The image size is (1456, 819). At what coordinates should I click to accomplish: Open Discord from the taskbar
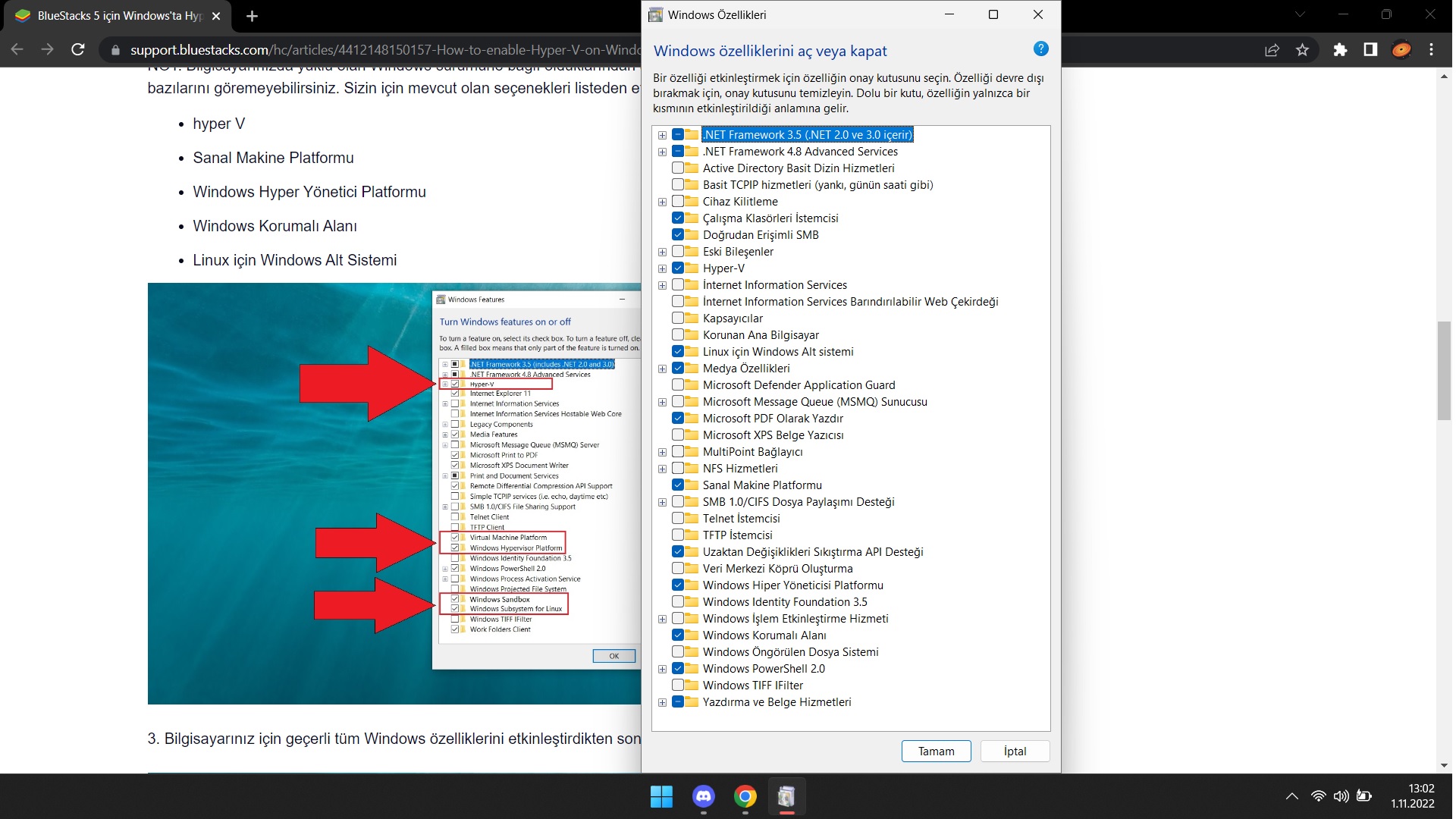pos(704,796)
